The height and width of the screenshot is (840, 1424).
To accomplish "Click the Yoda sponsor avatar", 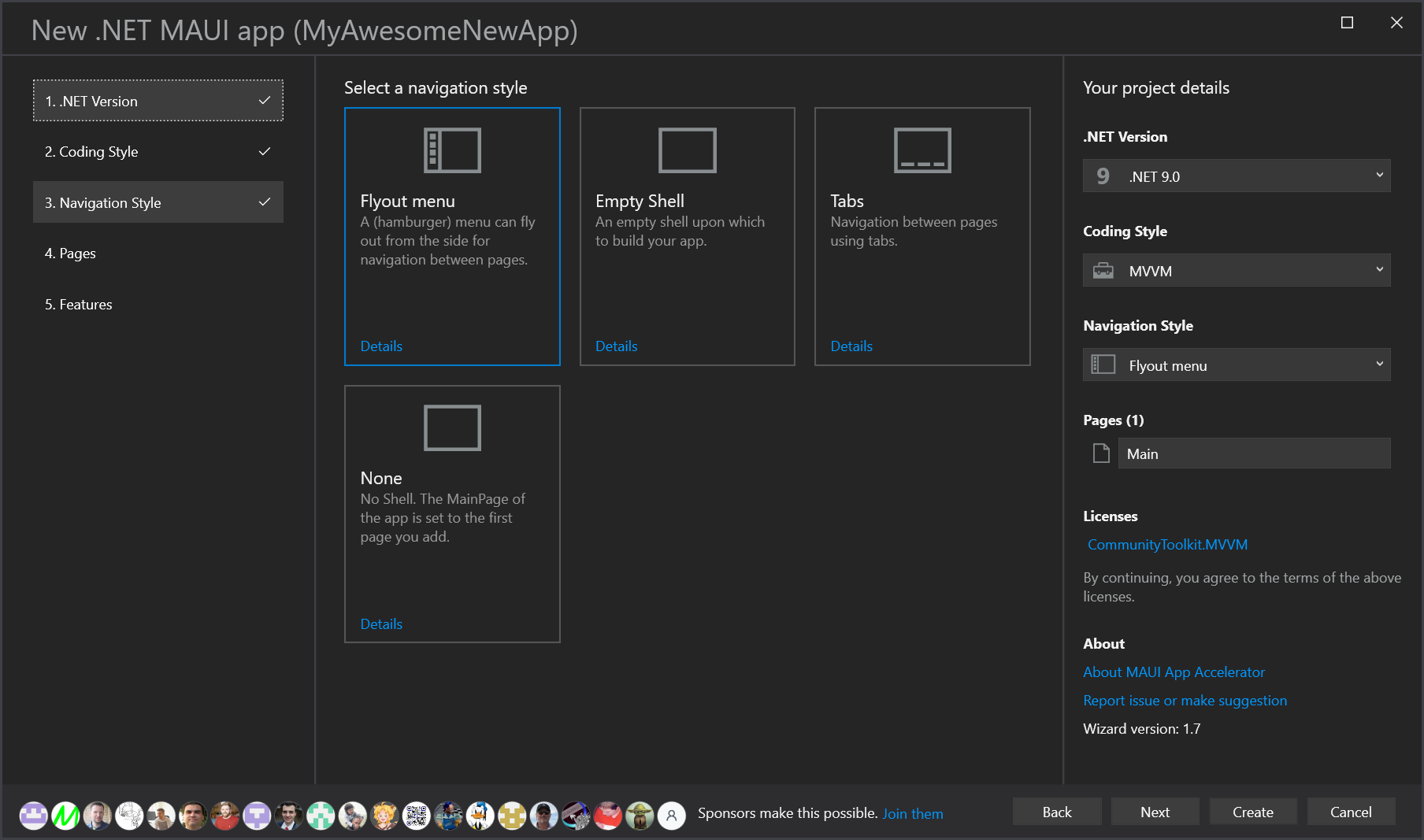I will tap(640, 816).
